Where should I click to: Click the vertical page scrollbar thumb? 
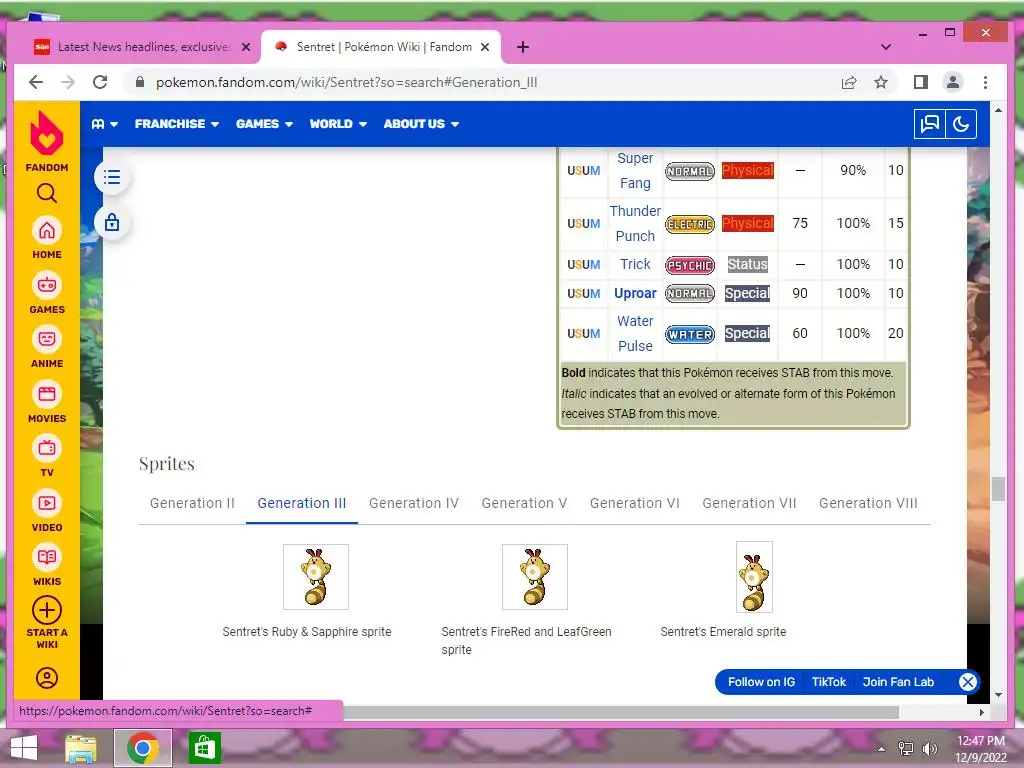(998, 488)
